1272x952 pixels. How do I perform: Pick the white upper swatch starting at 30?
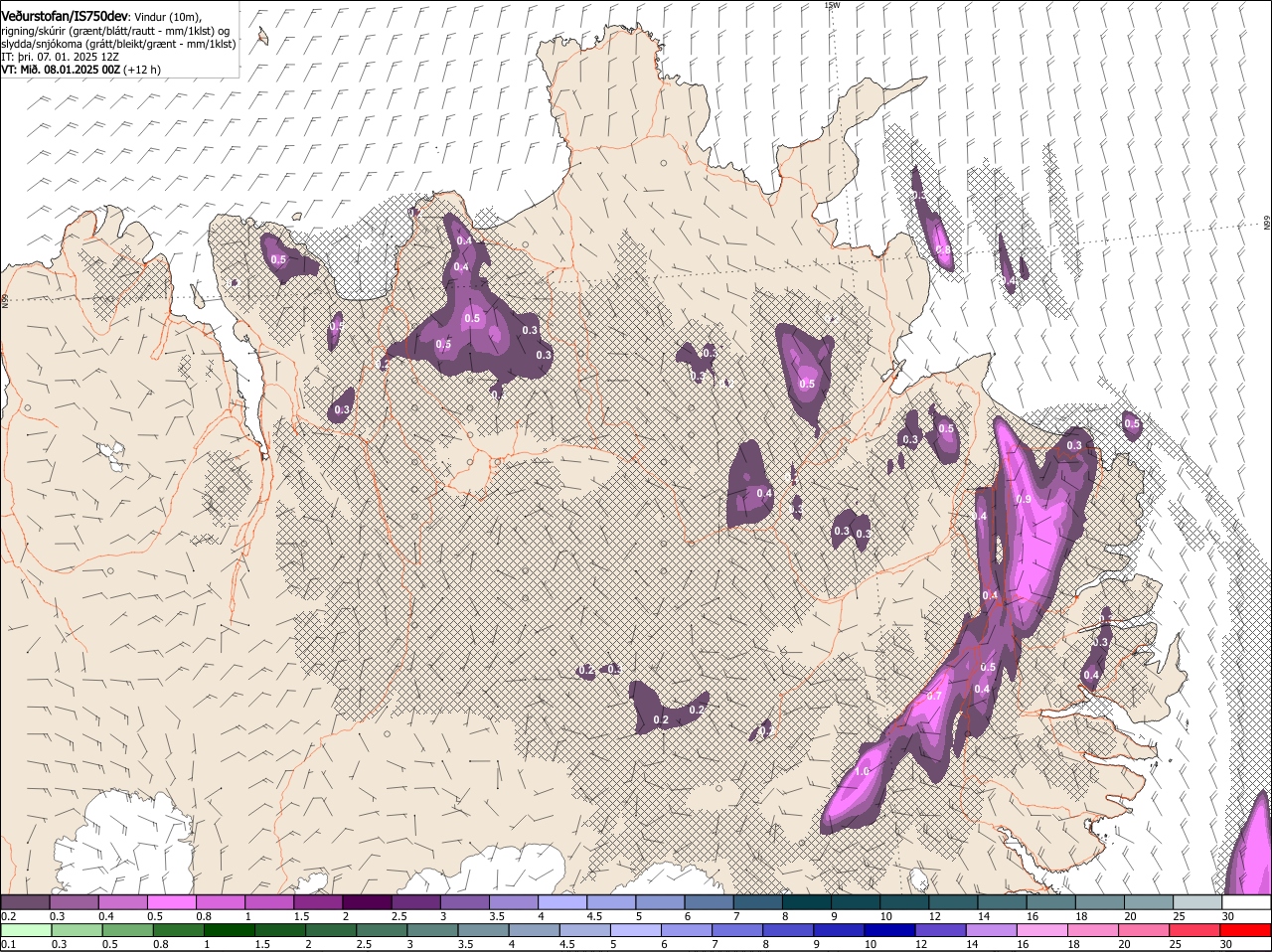1246,901
